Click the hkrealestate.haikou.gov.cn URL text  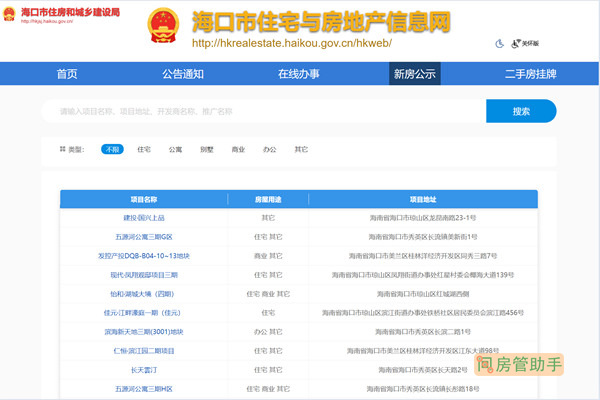(x=292, y=43)
